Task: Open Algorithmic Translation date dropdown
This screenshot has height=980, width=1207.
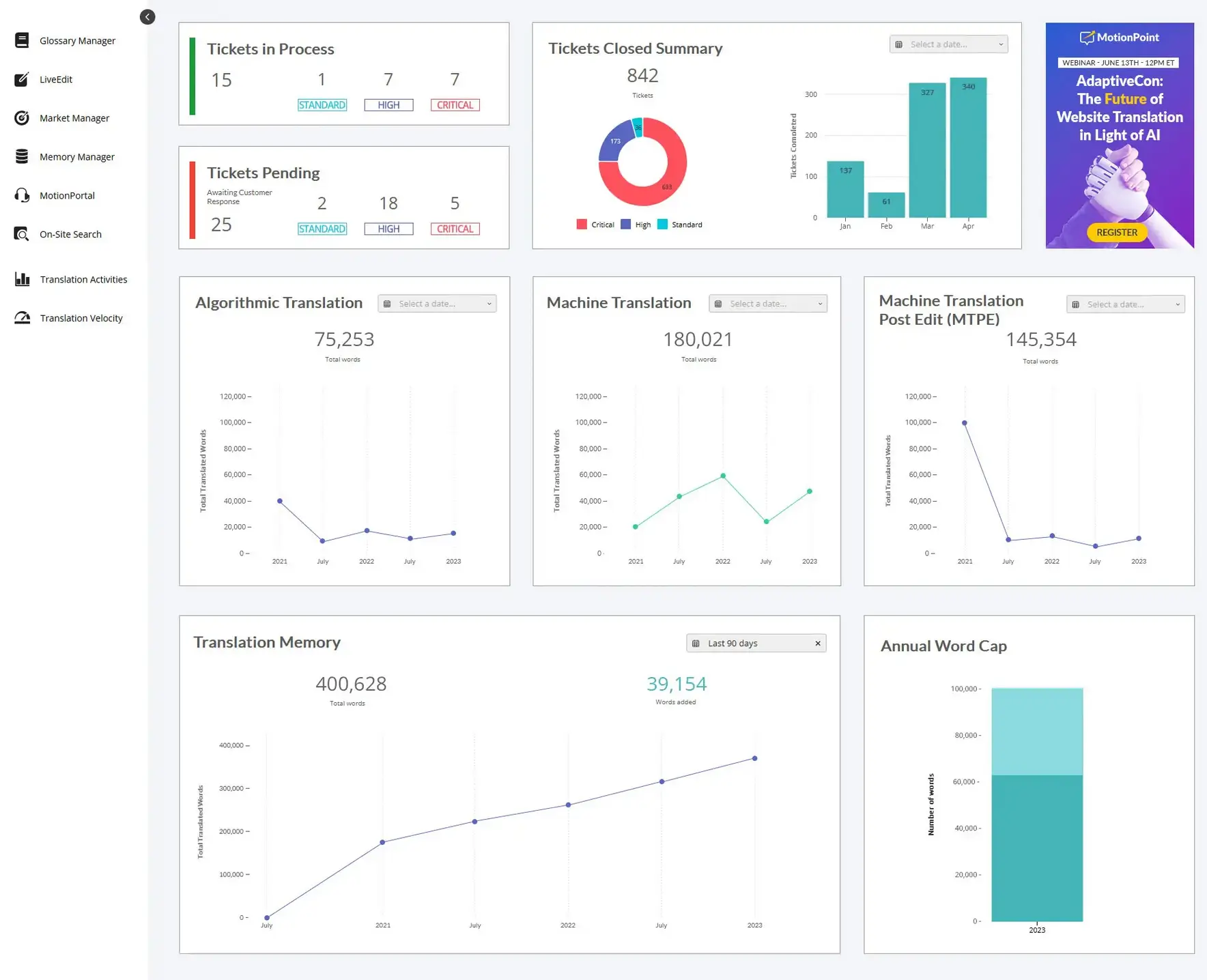Action: pos(437,303)
